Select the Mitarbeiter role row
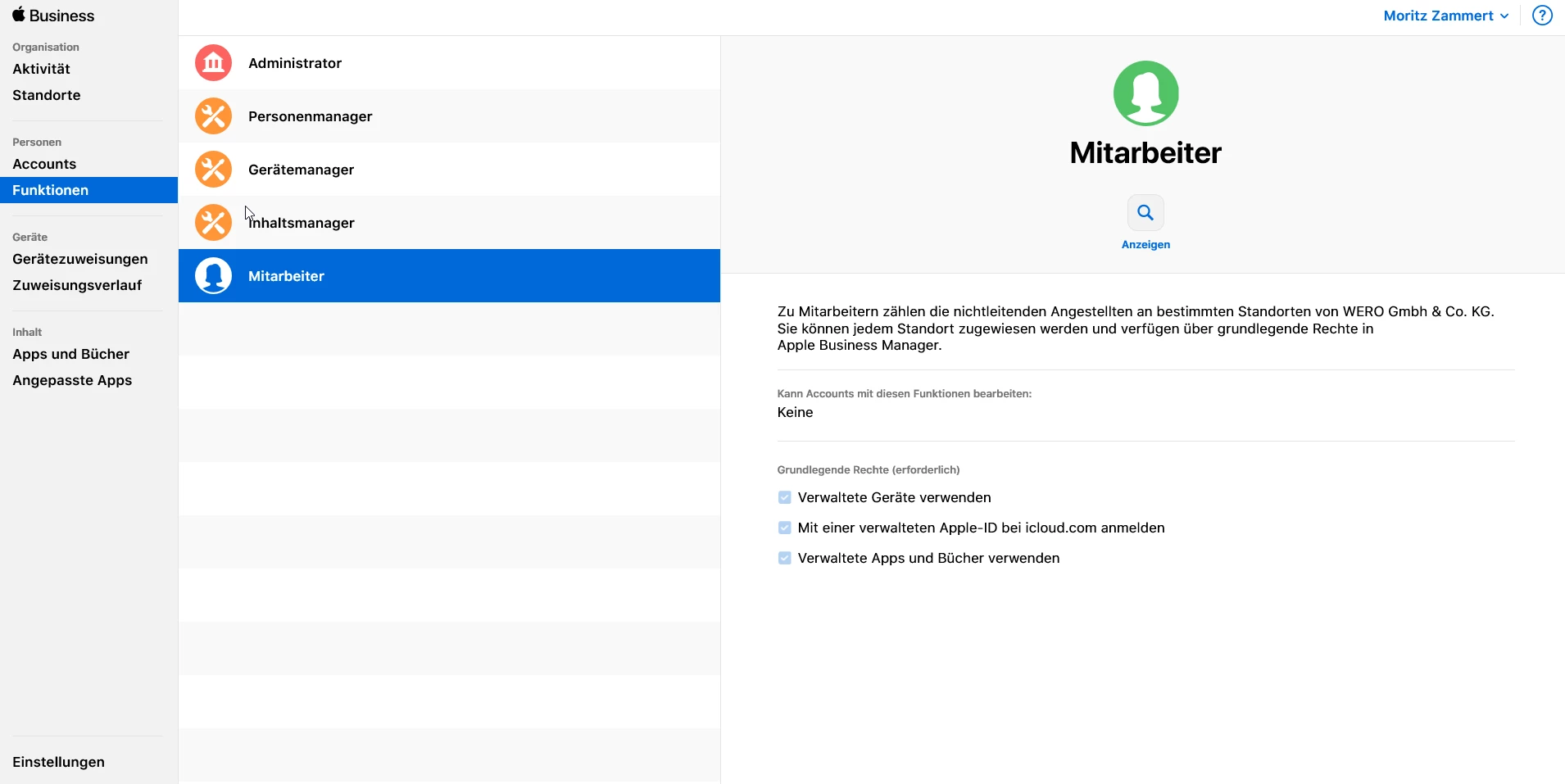The image size is (1565, 784). (449, 276)
